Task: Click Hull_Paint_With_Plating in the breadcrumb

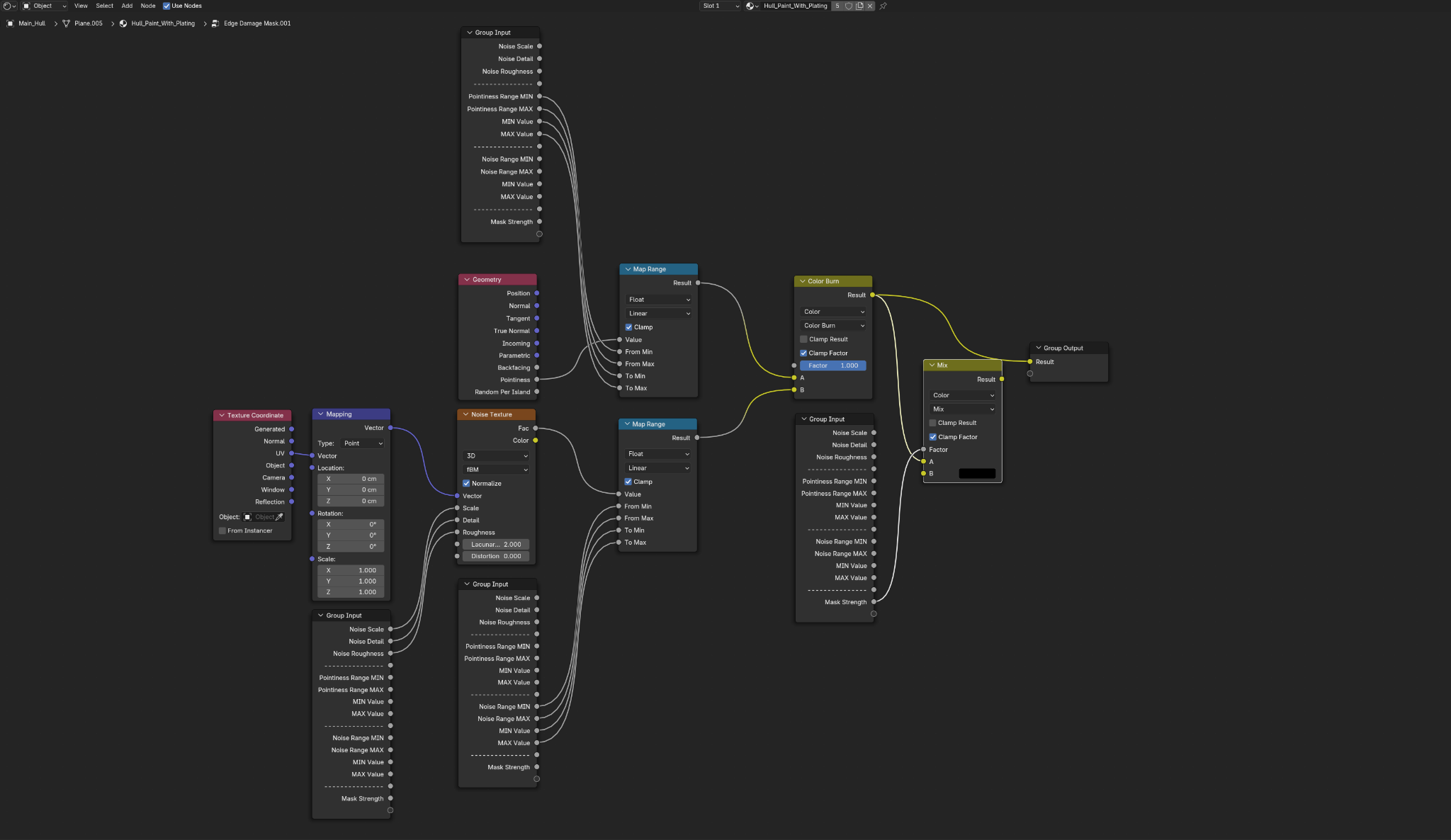Action: pyautogui.click(x=162, y=23)
